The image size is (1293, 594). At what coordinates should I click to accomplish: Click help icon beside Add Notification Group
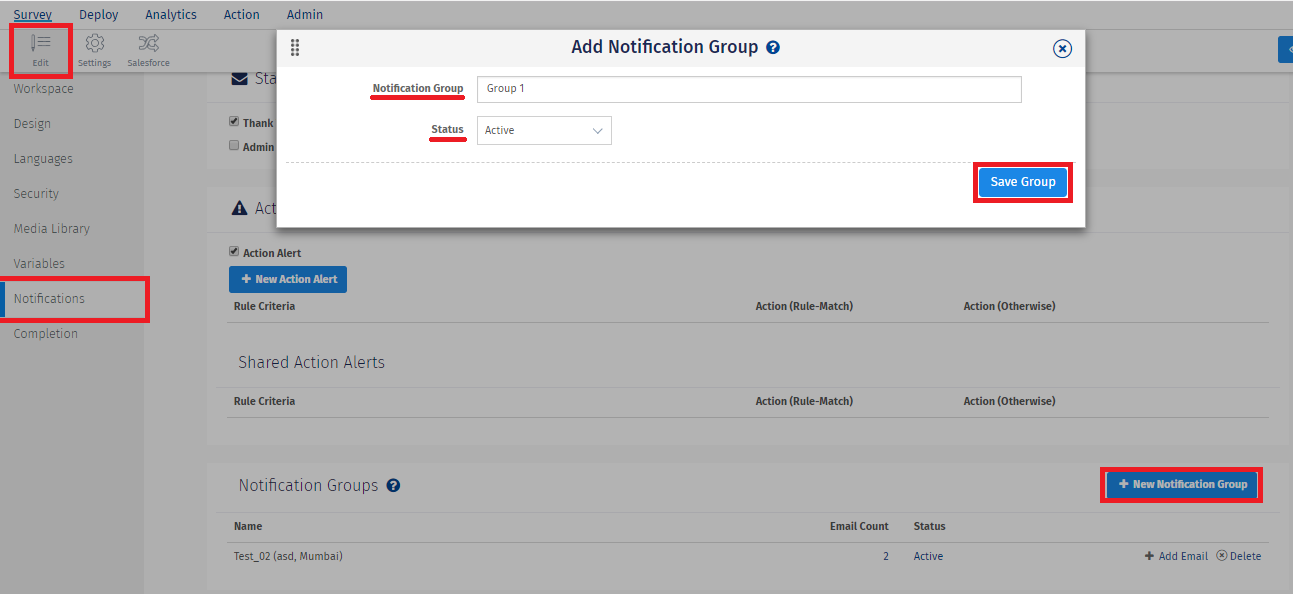(x=773, y=48)
